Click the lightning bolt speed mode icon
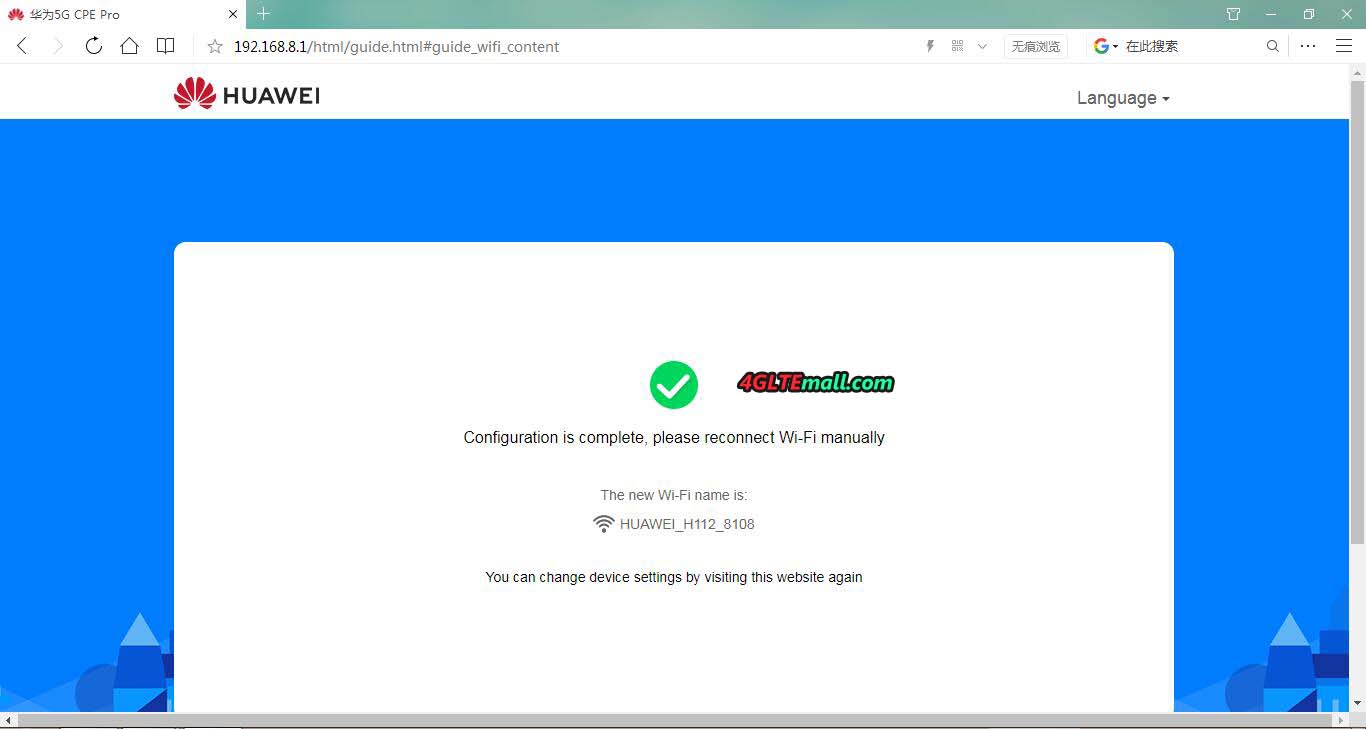Screen dimensions: 1366x729 point(930,46)
